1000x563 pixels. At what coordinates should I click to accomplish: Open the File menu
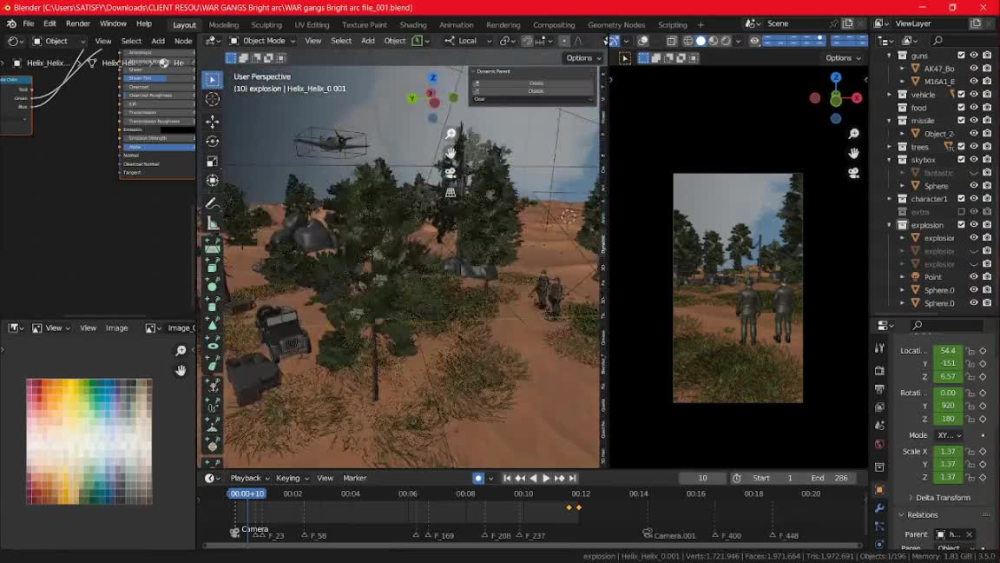(29, 24)
